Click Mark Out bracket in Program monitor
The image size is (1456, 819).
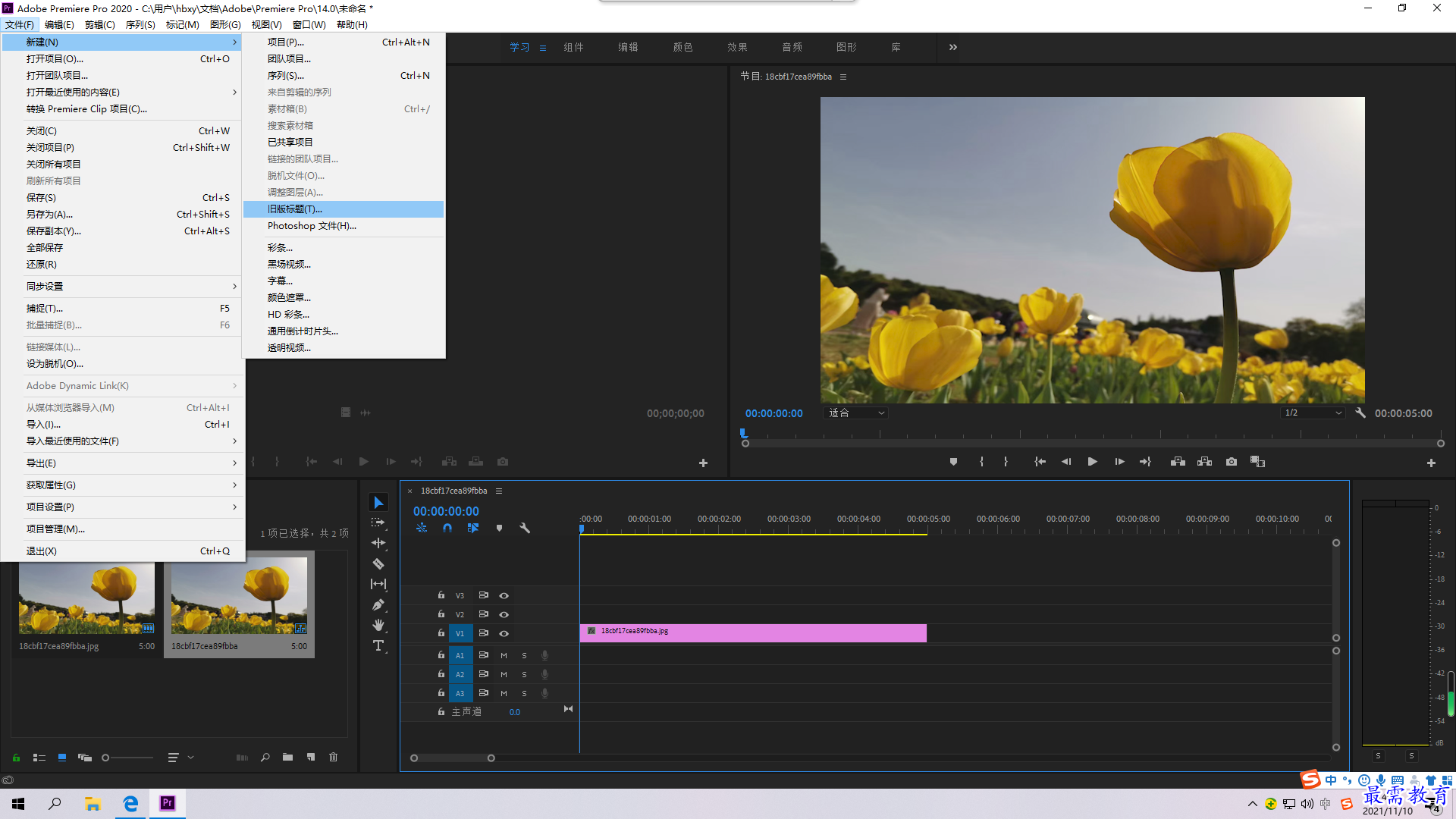click(x=1006, y=462)
